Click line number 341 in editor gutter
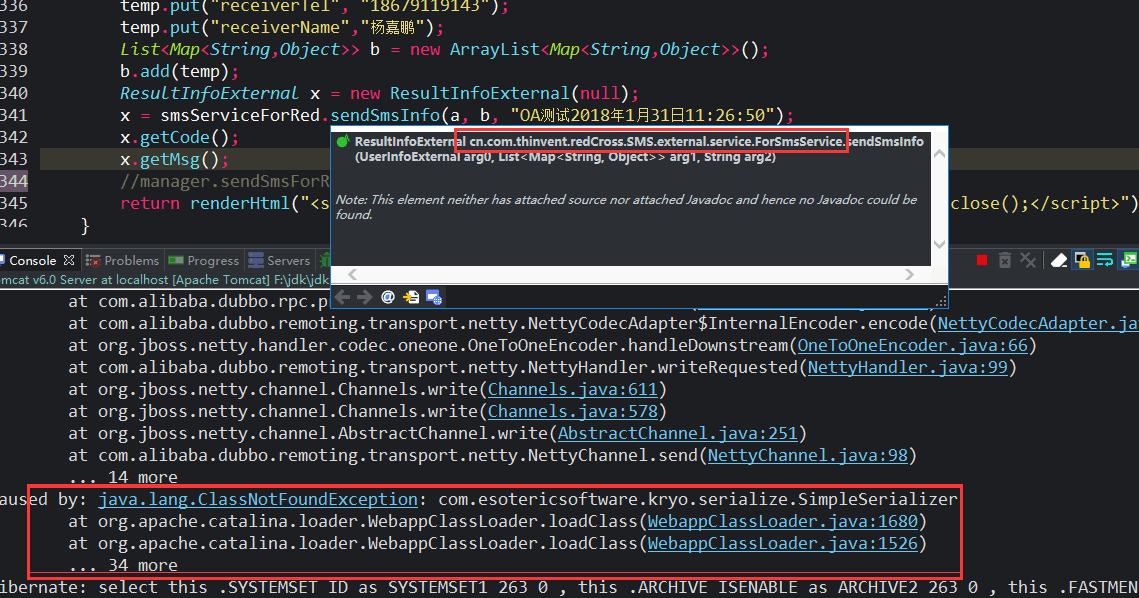Image resolution: width=1139 pixels, height=598 pixels. (x=14, y=115)
